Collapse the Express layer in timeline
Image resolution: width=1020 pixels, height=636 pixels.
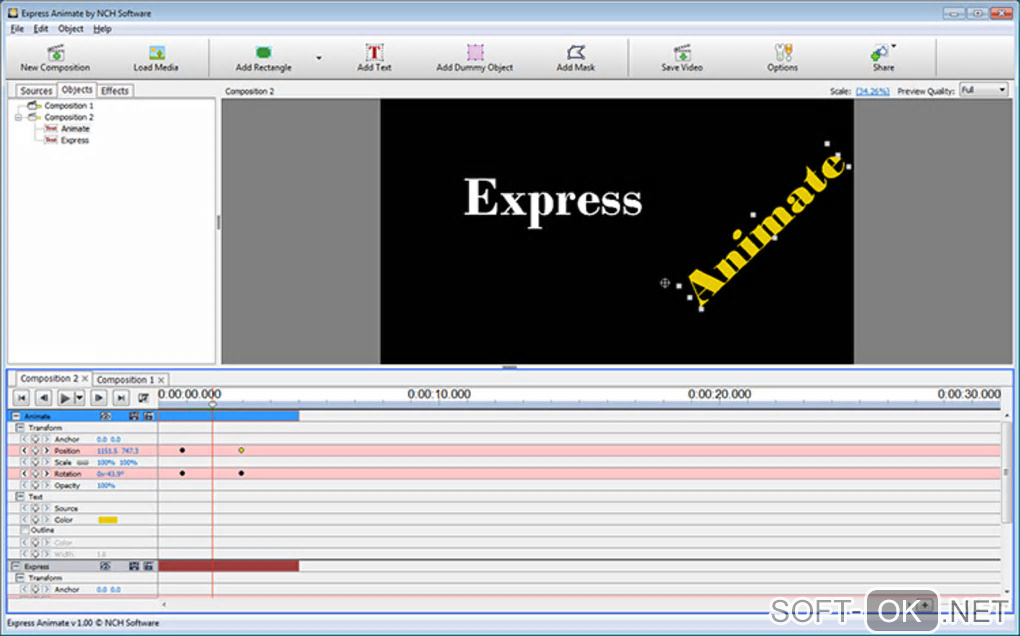tap(16, 566)
